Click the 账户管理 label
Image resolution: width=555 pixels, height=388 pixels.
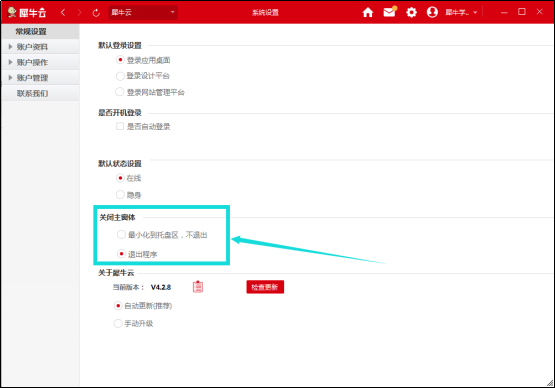32,78
